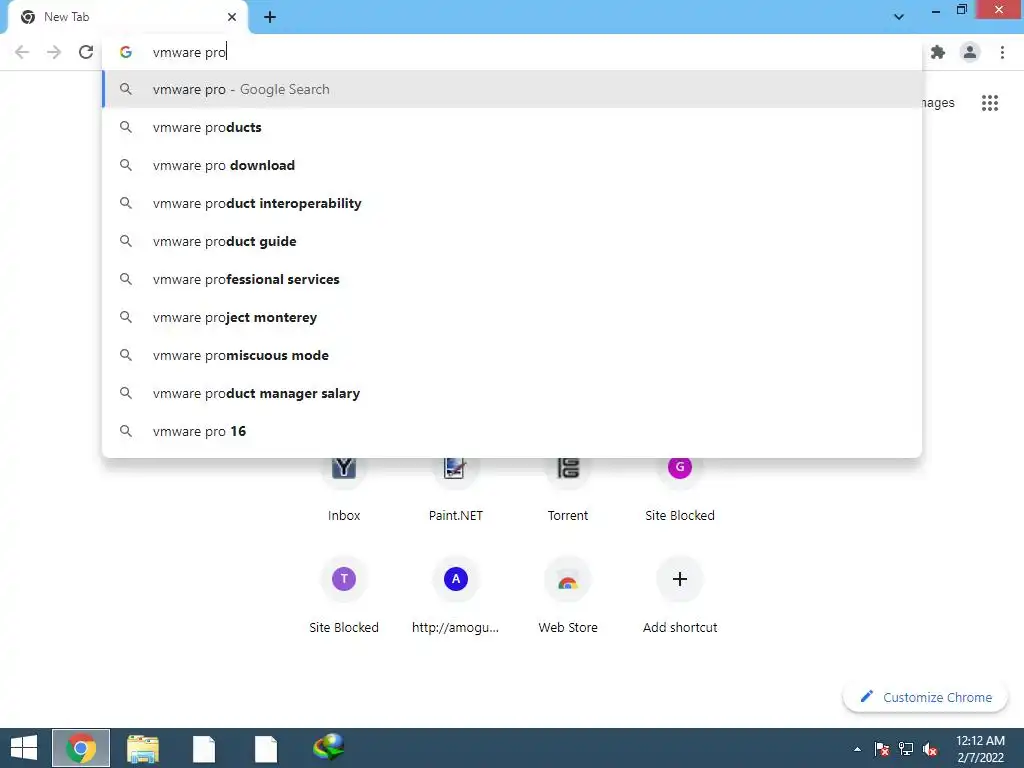Click the omnibox with 'vmware pro' text
This screenshot has width=1024, height=768.
(x=512, y=52)
